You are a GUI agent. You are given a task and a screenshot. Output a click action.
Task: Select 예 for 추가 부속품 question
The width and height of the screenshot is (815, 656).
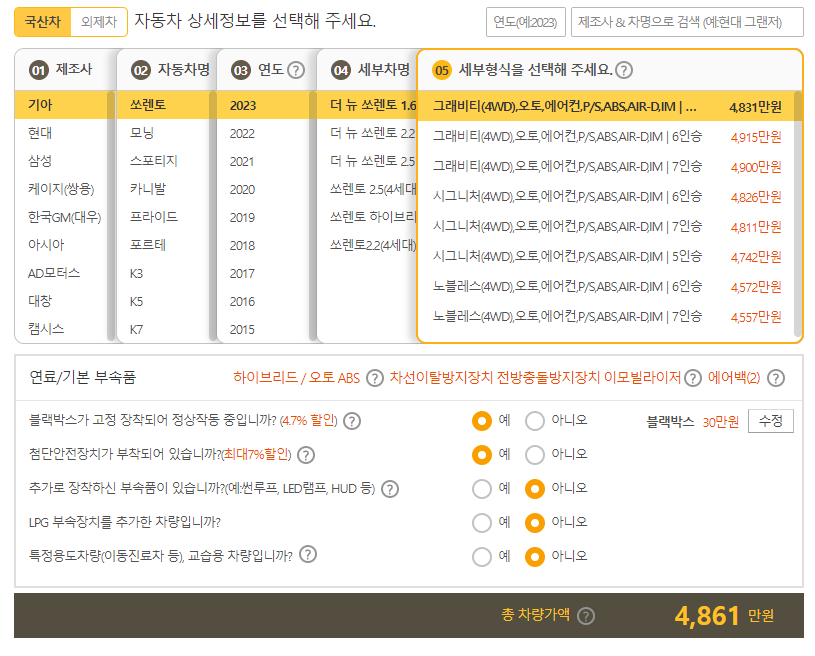482,489
